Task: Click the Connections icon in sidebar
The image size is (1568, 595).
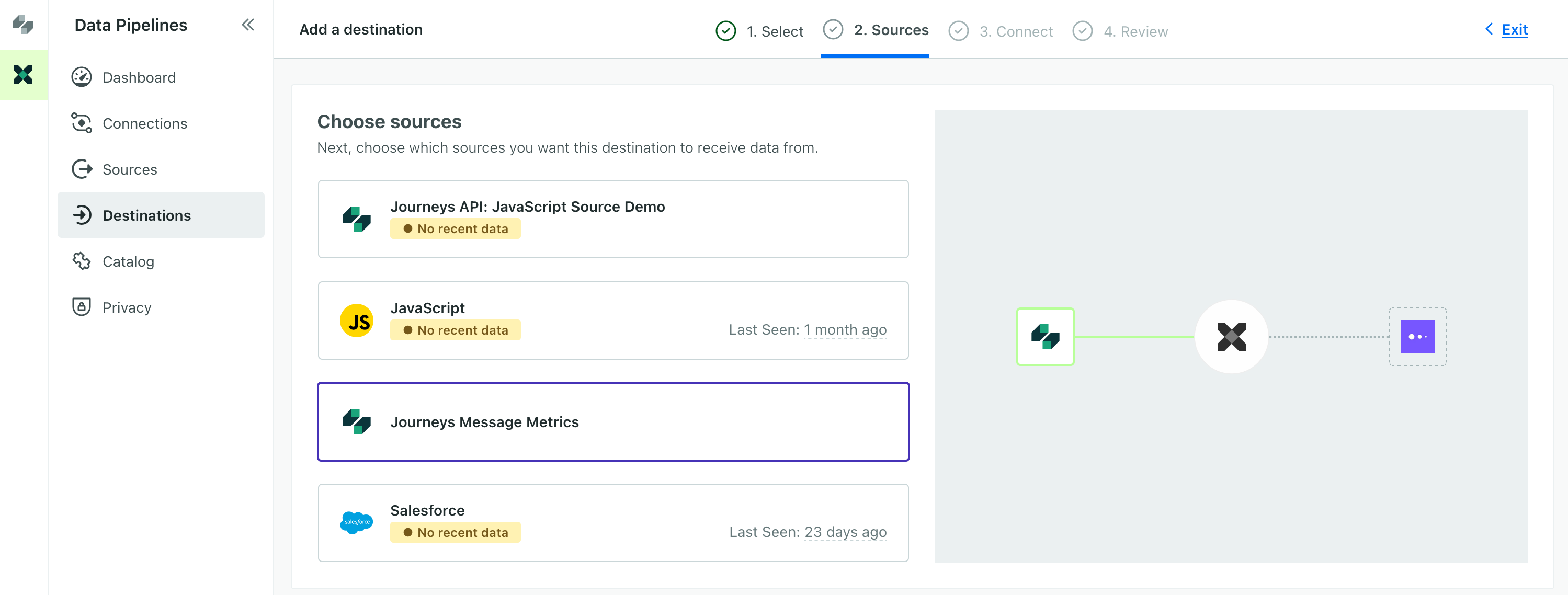Action: click(81, 123)
